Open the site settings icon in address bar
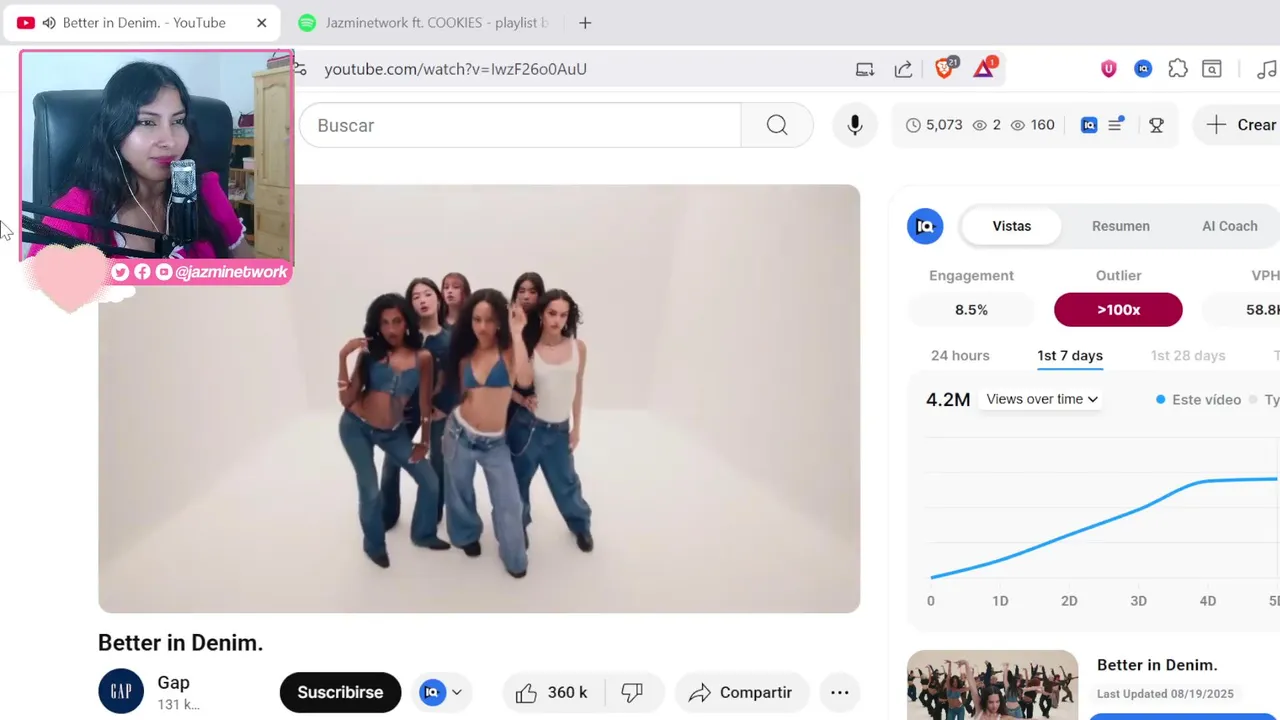This screenshot has height=720, width=1280. (x=300, y=69)
